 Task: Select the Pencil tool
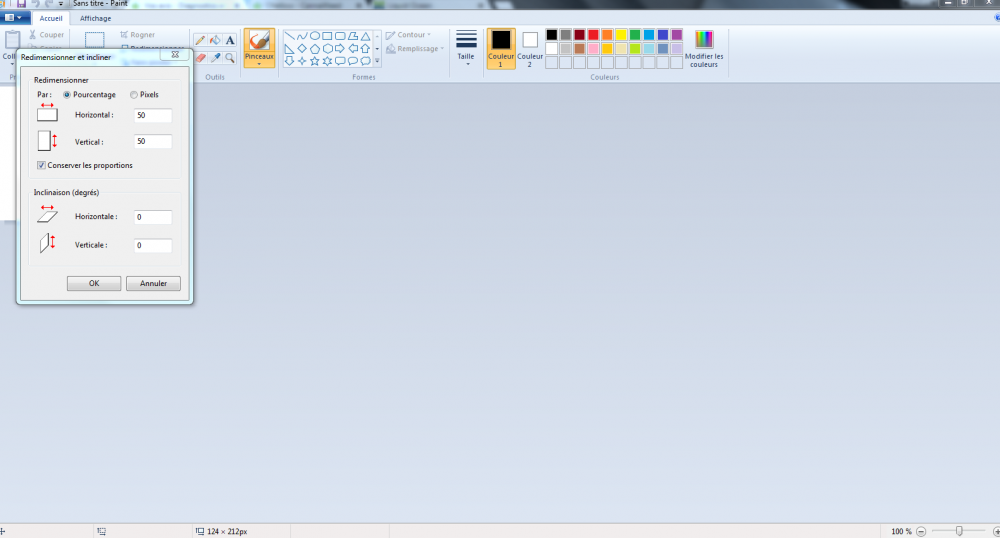[200, 40]
